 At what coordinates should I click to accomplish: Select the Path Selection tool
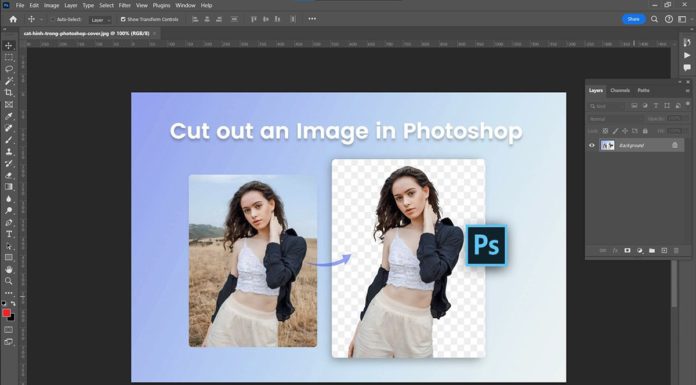point(8,246)
